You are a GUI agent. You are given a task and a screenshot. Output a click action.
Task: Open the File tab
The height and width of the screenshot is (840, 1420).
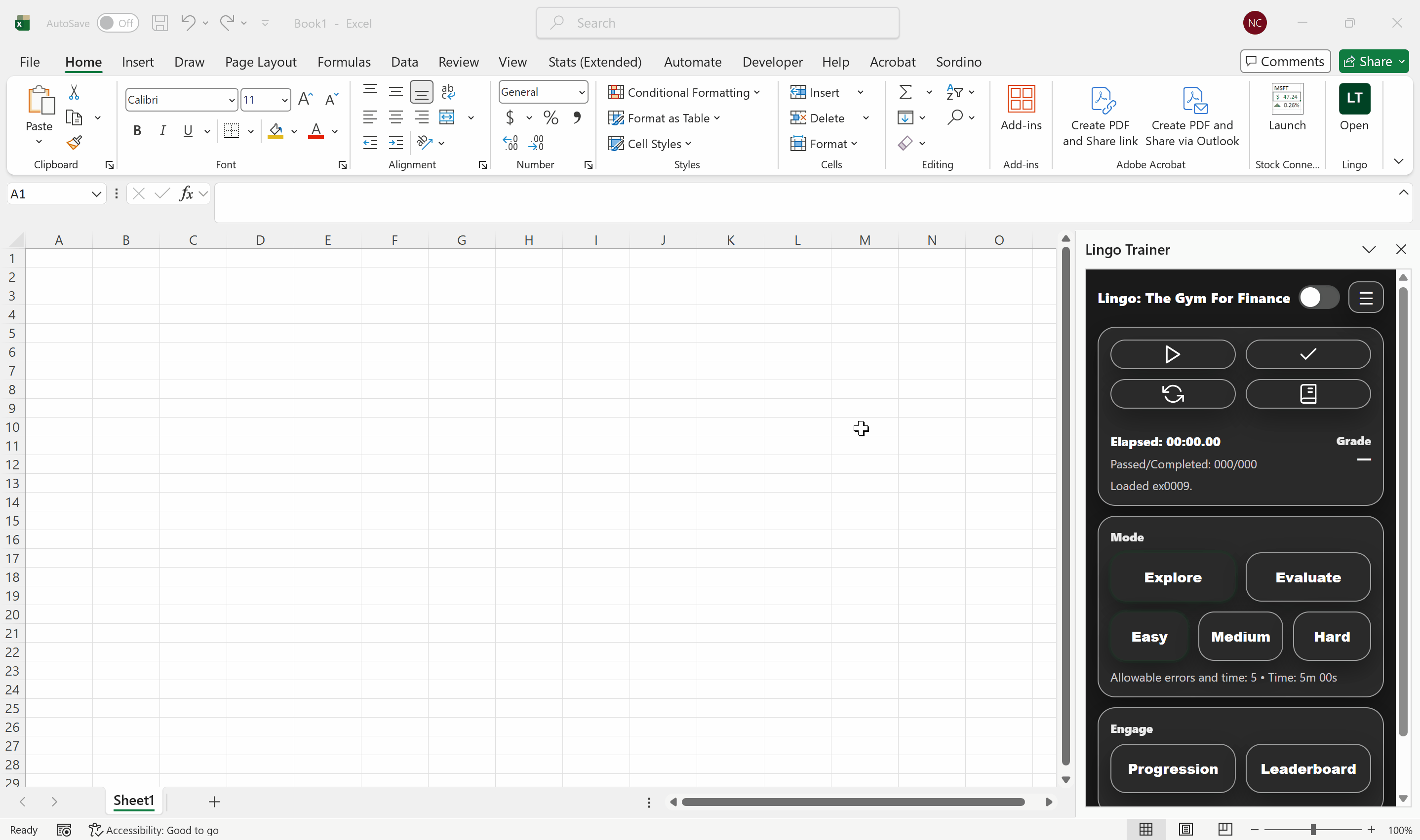click(30, 62)
